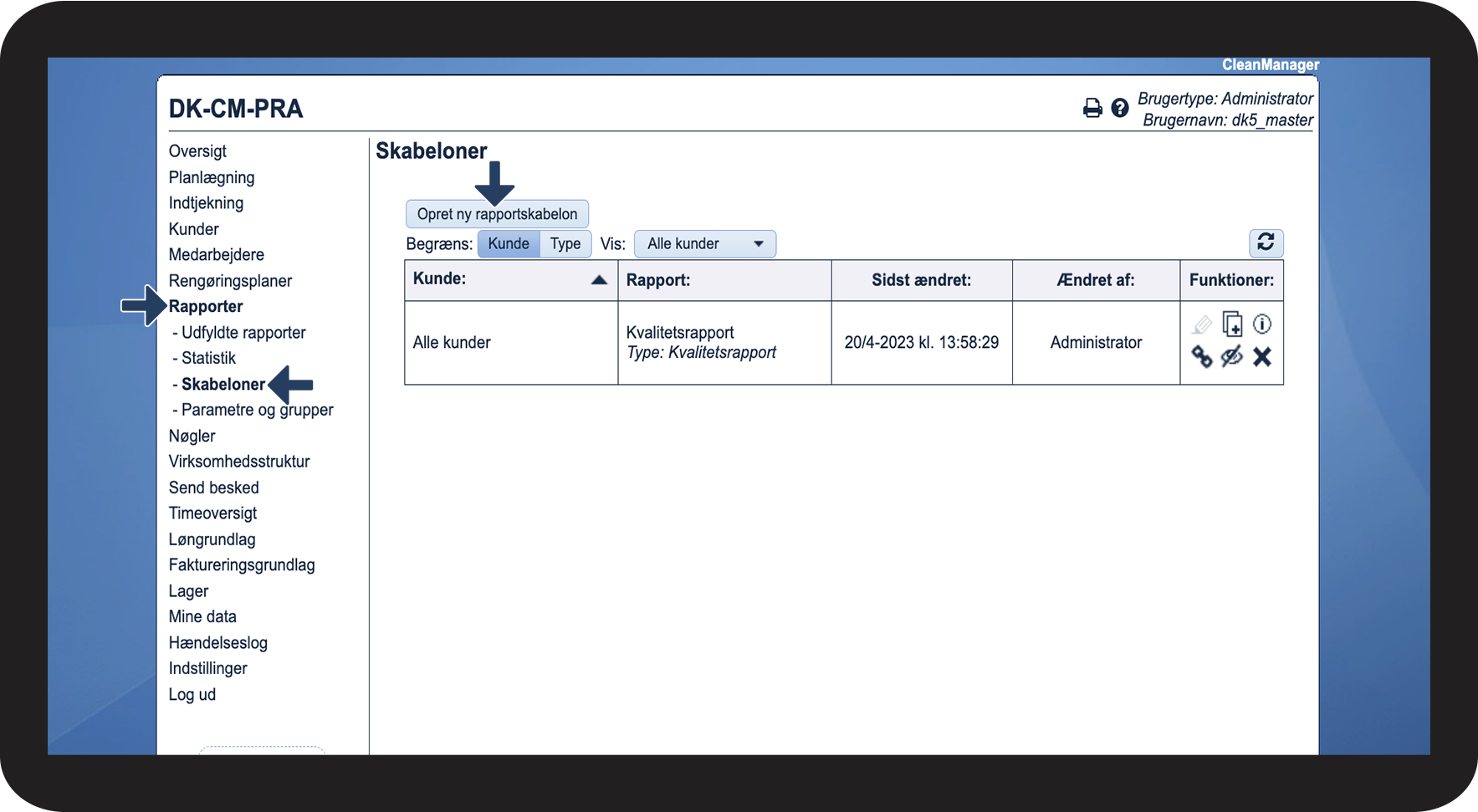Sort by Kunde using the triangle arrow
Viewport: 1478px width, 812px height.
[599, 280]
